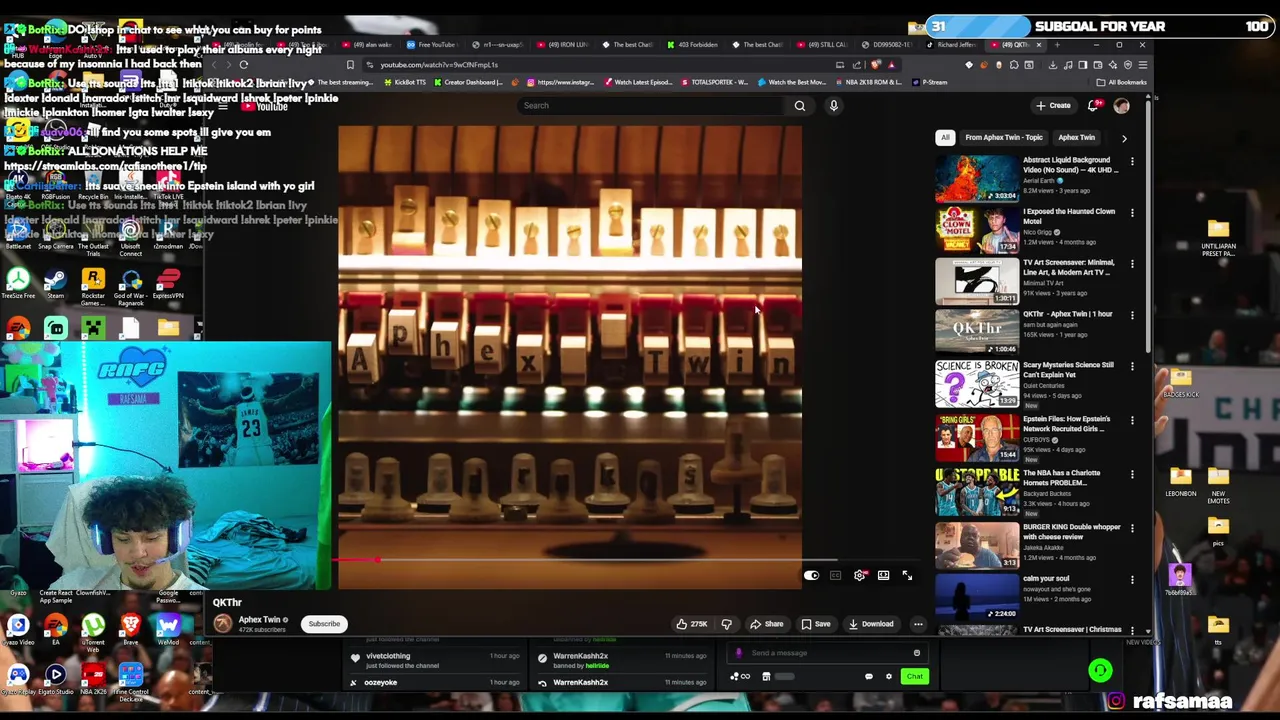
Task: Open options menu for Scary Mysteries Science video
Action: pyautogui.click(x=1132, y=366)
